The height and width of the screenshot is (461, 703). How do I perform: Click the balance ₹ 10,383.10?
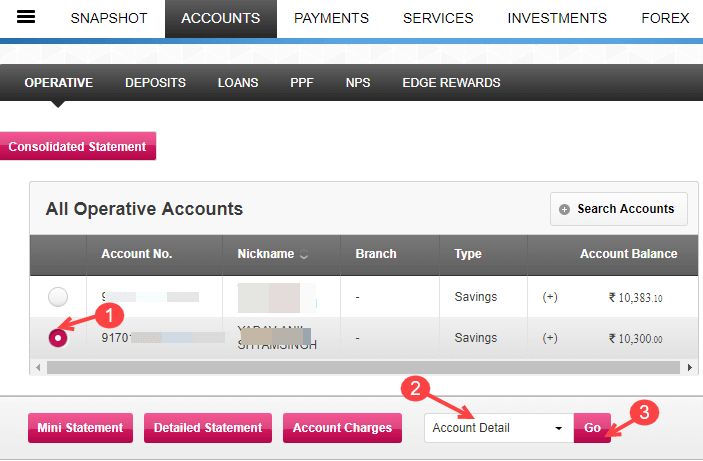[635, 298]
